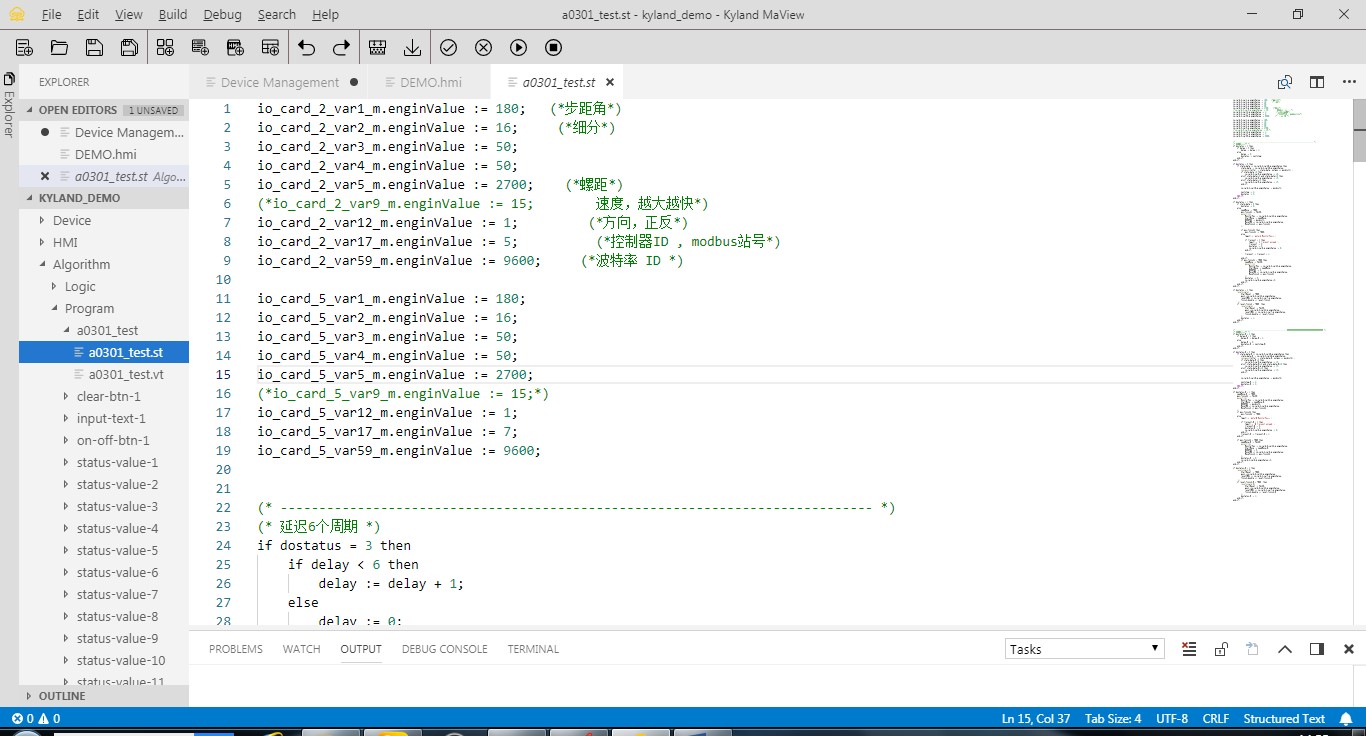
Task: Click the editor vertical scrollbar thumb
Action: [x=1359, y=130]
